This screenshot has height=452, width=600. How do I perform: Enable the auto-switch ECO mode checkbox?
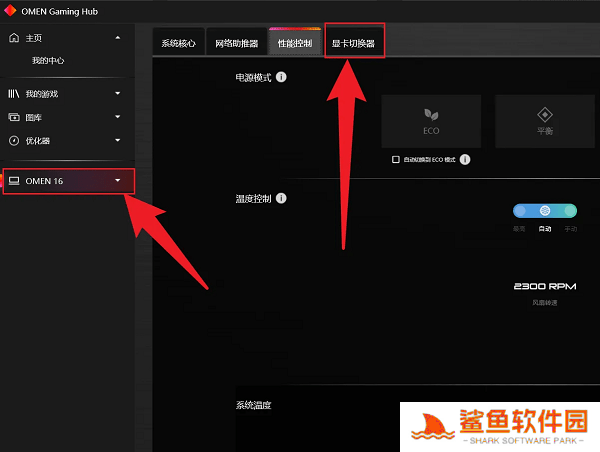[396, 159]
